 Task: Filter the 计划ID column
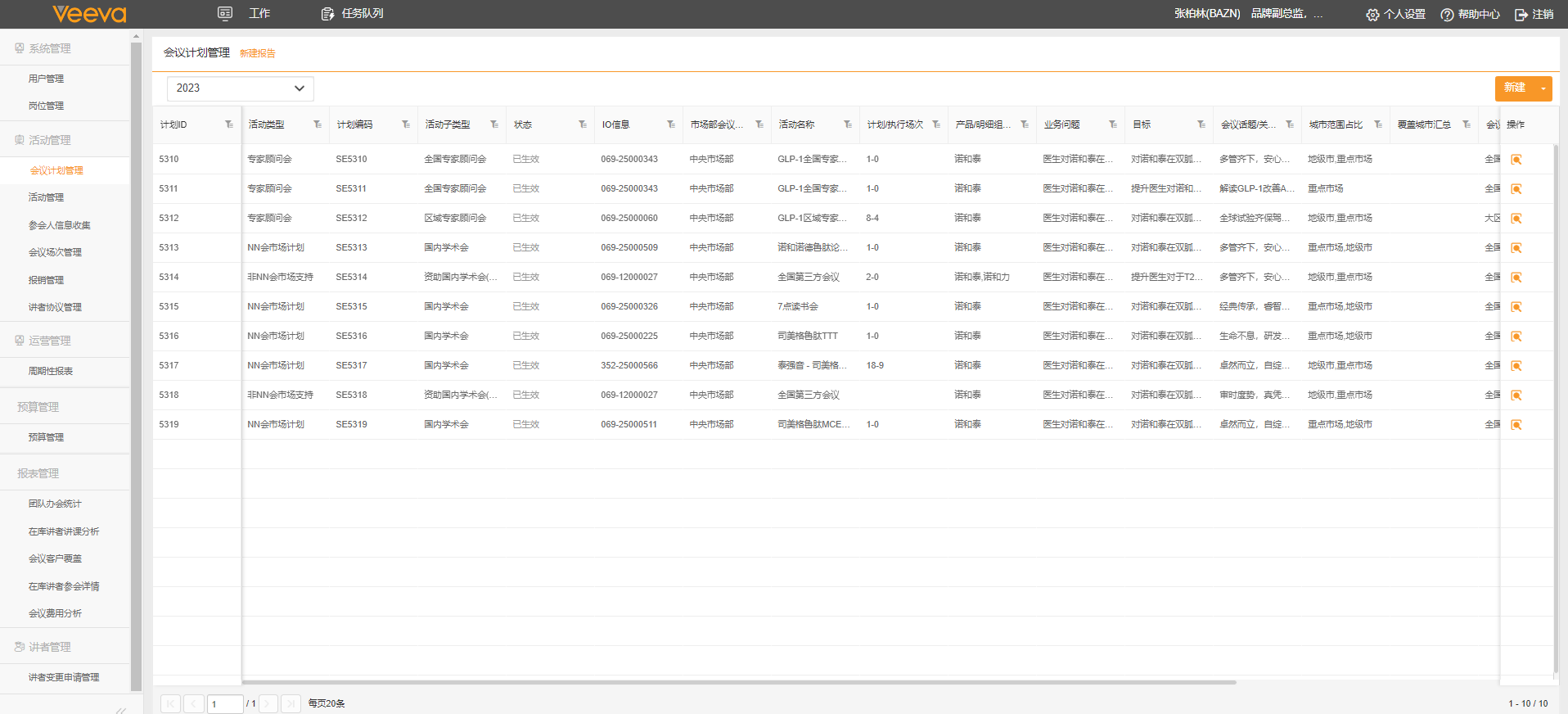tap(229, 124)
